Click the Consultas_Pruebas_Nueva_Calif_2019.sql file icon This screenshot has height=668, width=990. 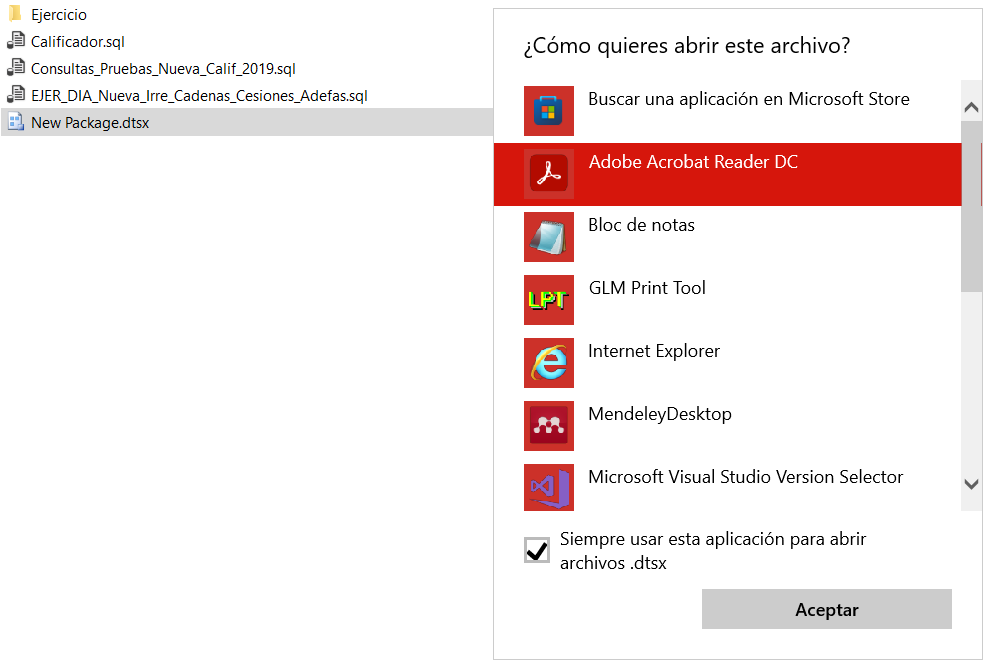(x=15, y=68)
